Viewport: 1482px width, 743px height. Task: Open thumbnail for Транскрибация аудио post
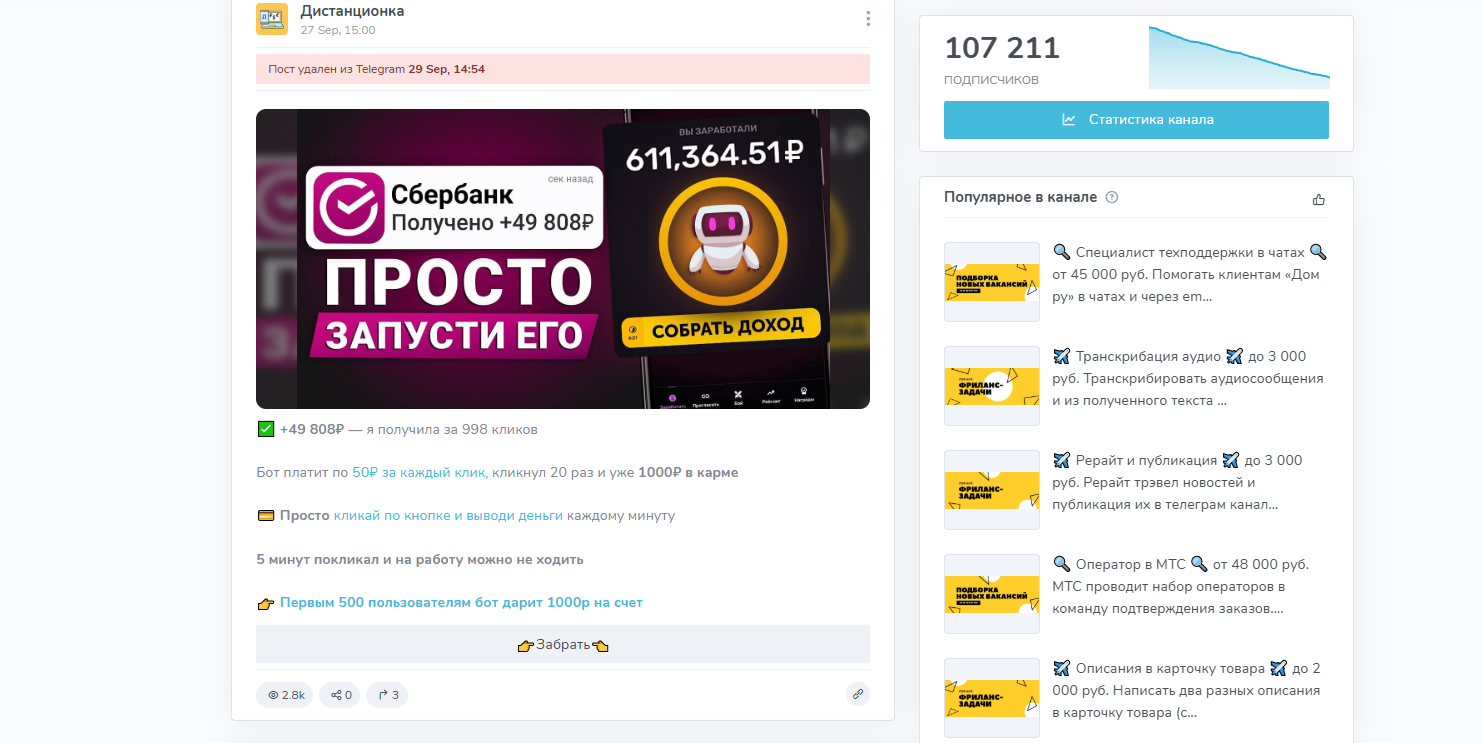click(991, 386)
